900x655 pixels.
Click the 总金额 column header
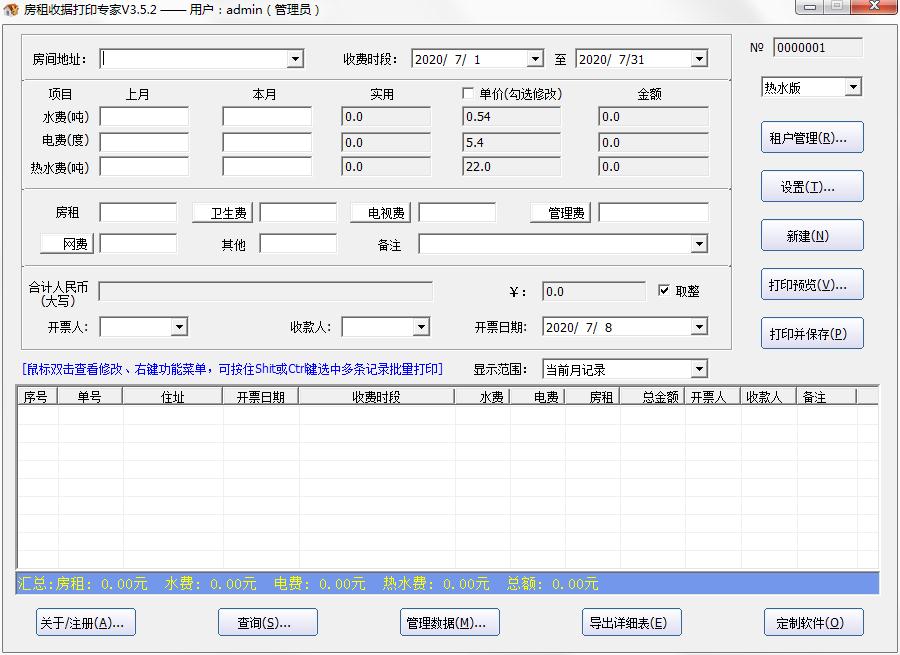click(653, 397)
